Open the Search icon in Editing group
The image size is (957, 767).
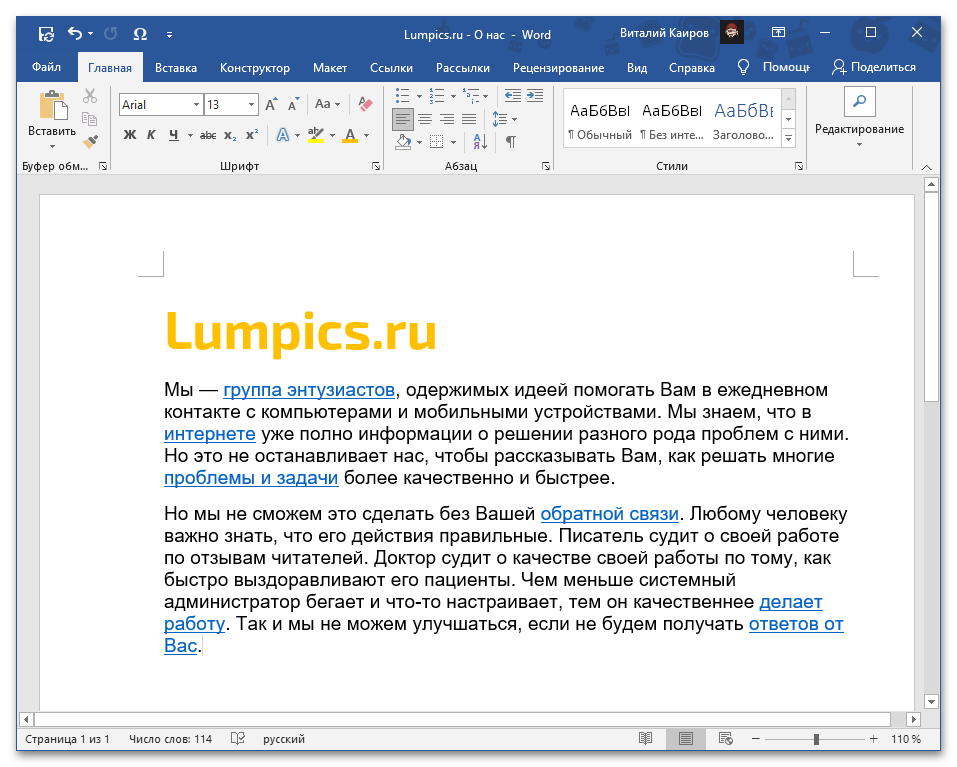859,101
